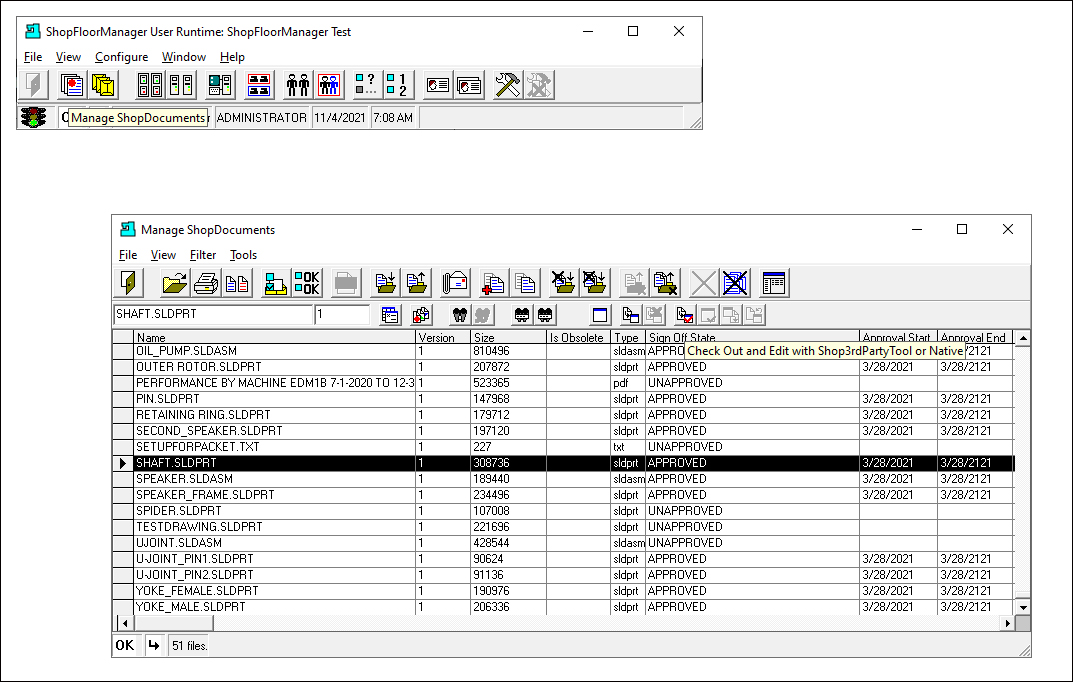The width and height of the screenshot is (1073, 682).
Task: Open the Manage ShopDocuments red-dot document icon
Action: pos(71,85)
